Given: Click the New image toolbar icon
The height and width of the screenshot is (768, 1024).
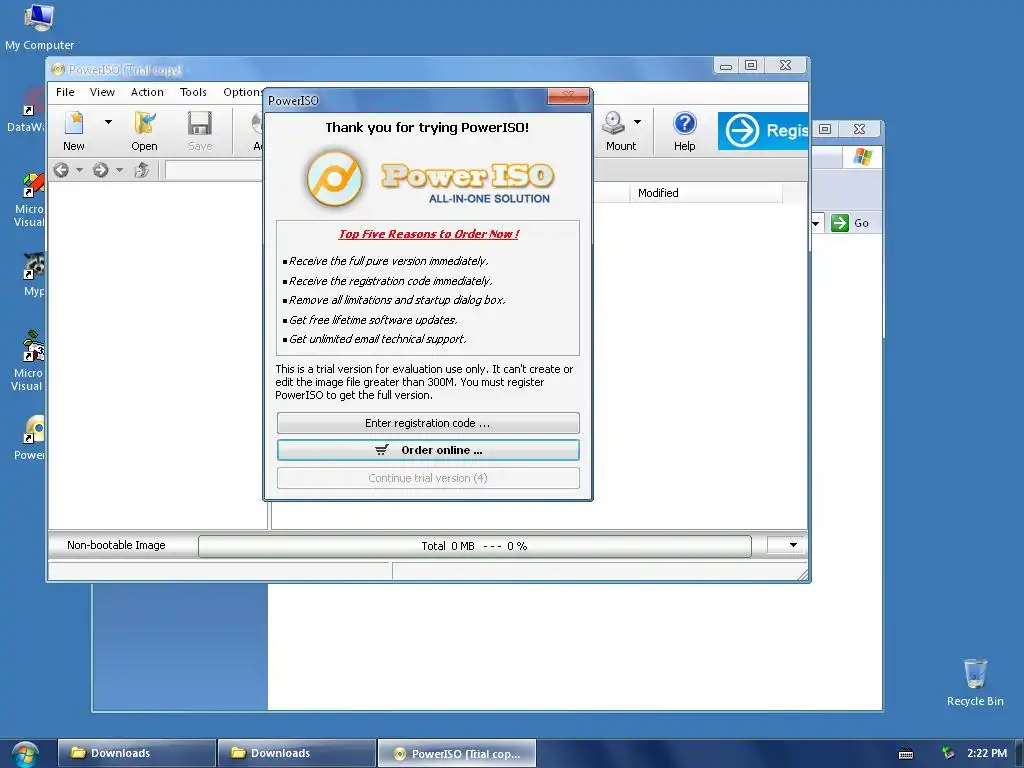Looking at the screenshot, I should point(74,123).
